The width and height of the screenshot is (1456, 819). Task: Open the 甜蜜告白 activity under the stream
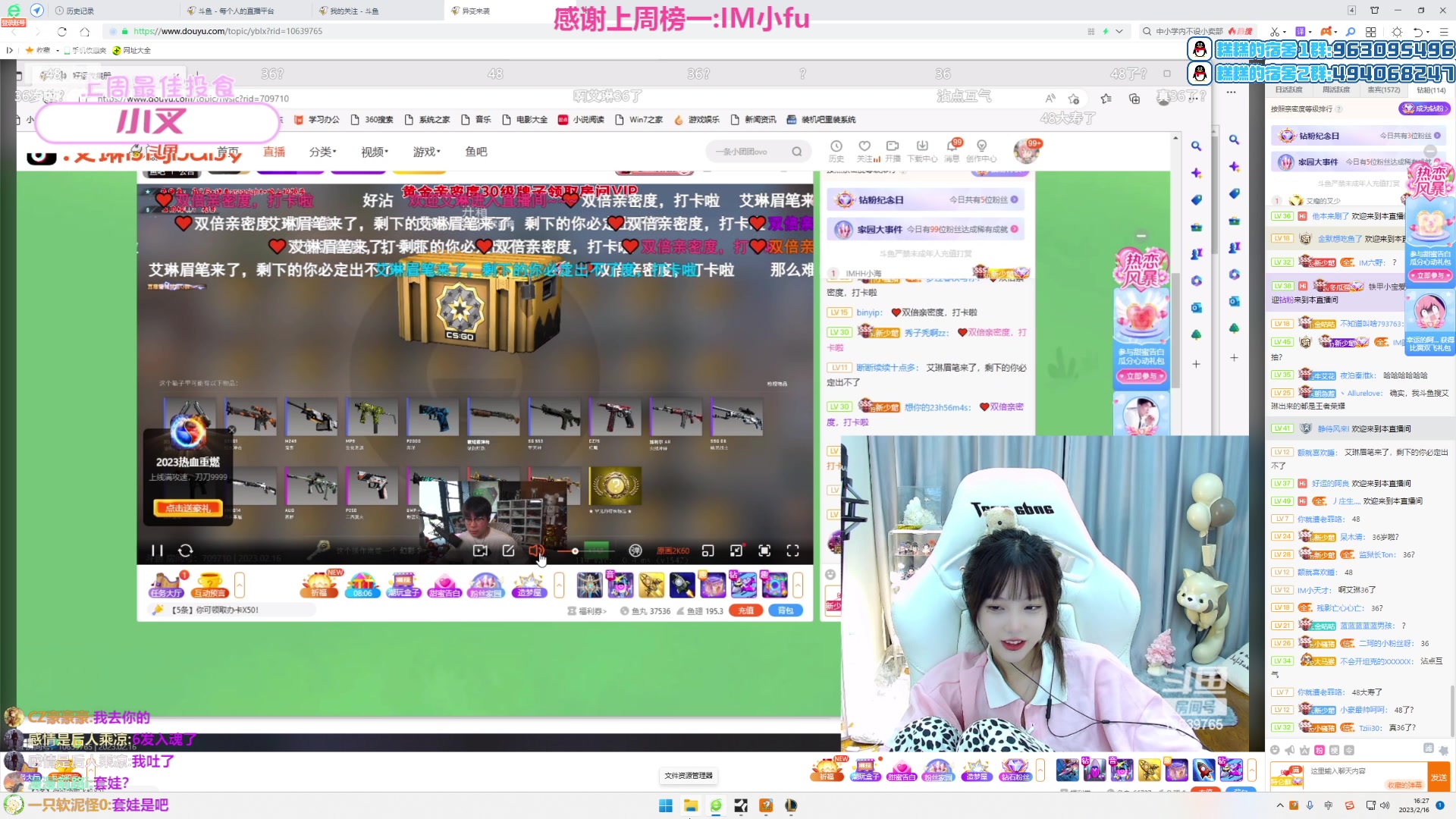click(444, 585)
